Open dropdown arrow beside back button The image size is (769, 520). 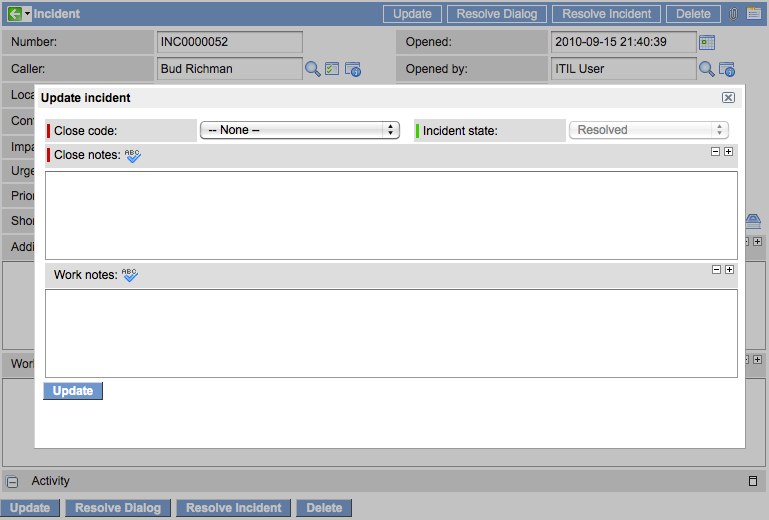pyautogui.click(x=28, y=14)
